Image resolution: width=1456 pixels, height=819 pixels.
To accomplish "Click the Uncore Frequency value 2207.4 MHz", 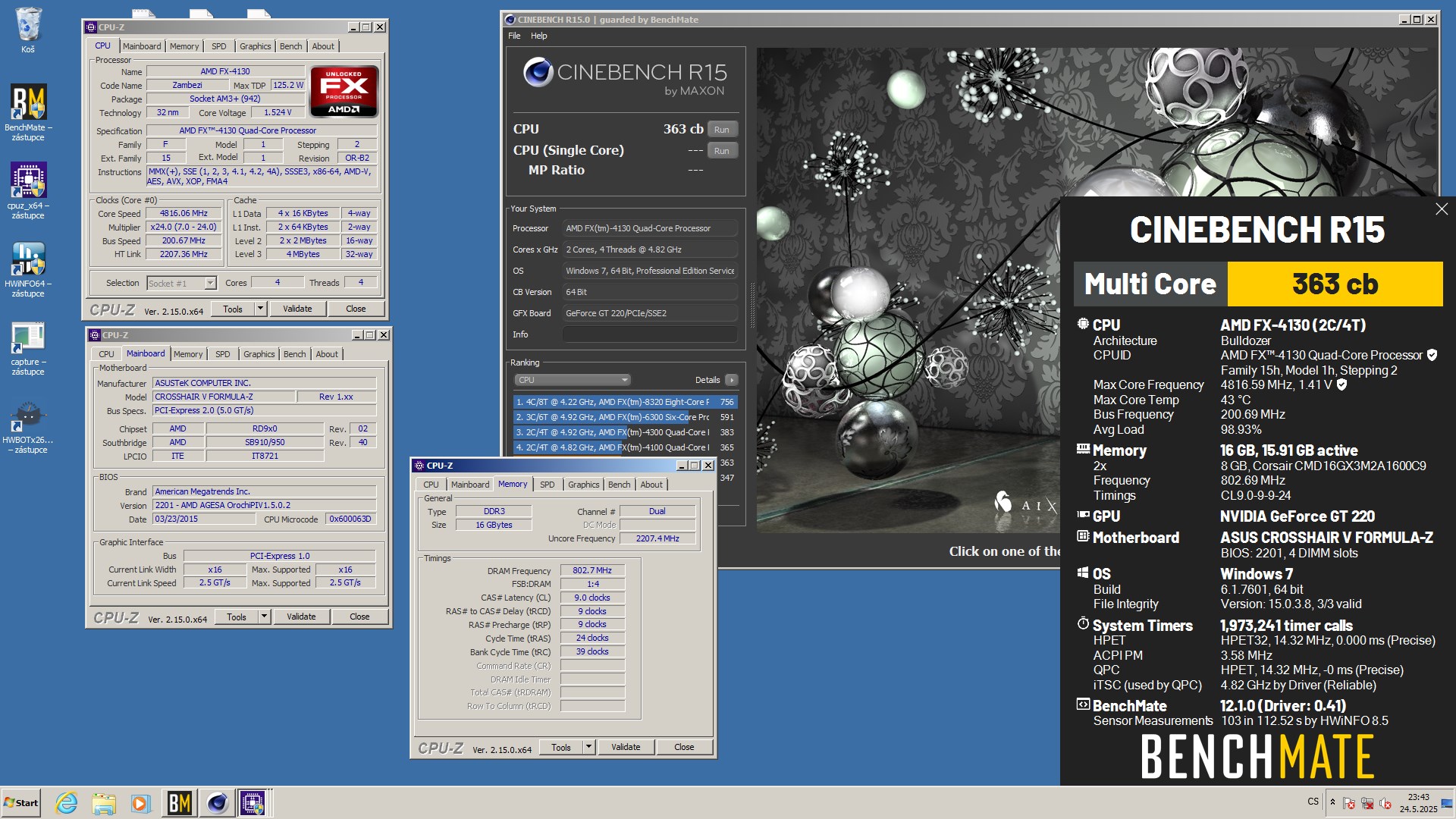I will (x=657, y=538).
